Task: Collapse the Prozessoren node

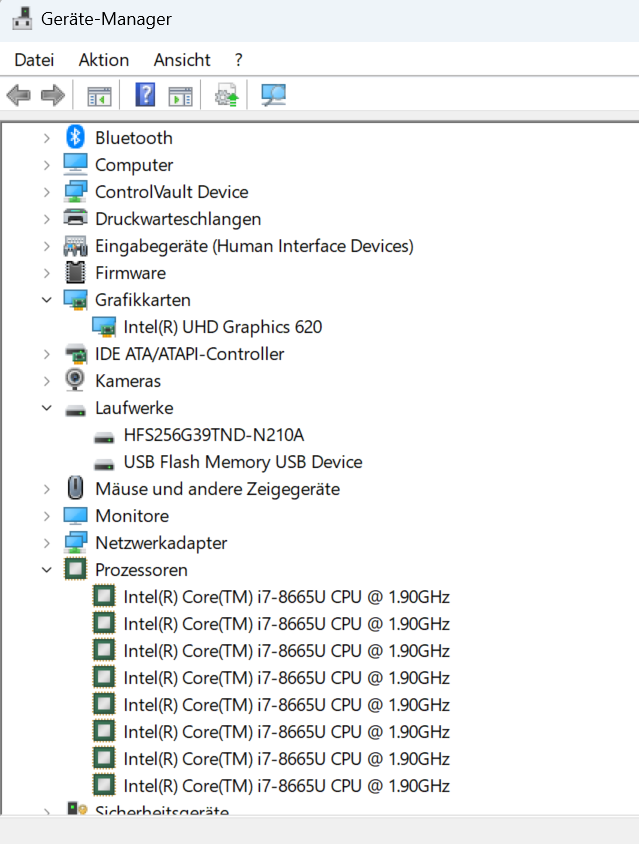Action: 47,569
